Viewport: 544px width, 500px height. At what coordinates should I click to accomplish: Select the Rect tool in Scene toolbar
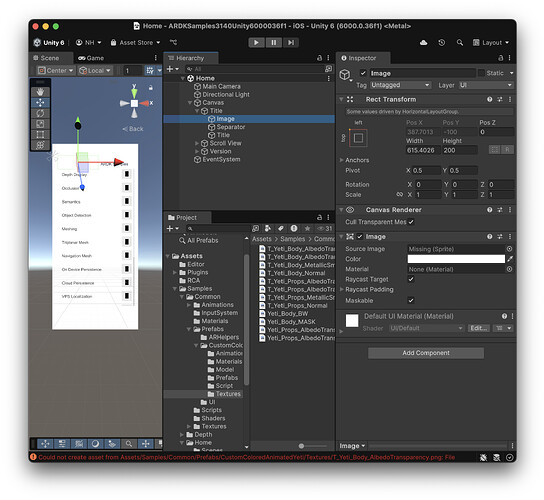click(x=40, y=134)
